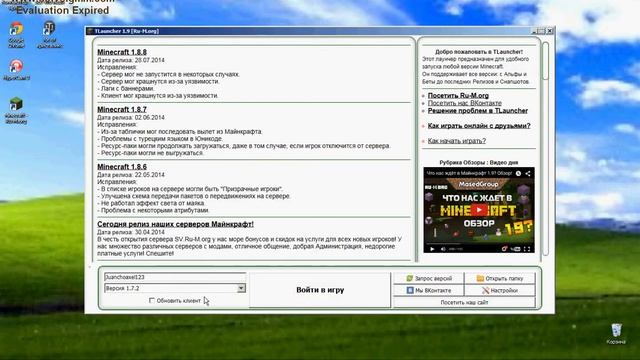Open the version dropdown showing 1.7.2

241,288
